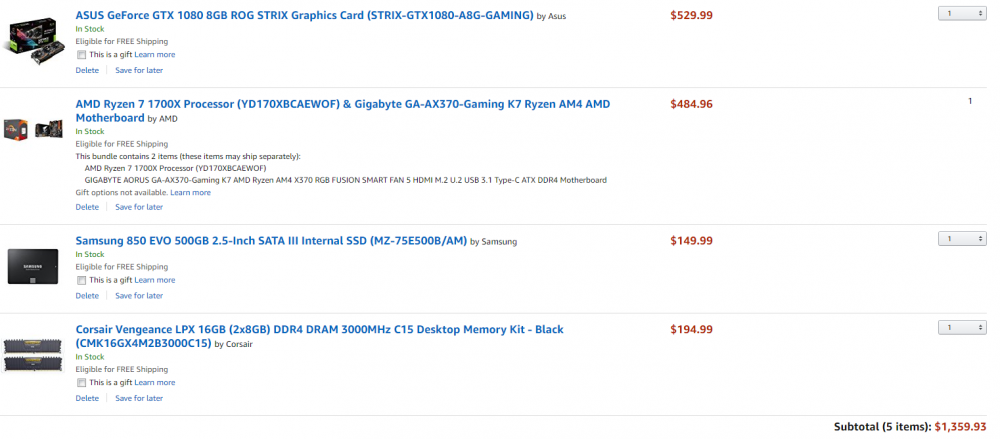Open the Samsung 850 EVO 500GB product link
The height and width of the screenshot is (439, 1000).
click(271, 241)
